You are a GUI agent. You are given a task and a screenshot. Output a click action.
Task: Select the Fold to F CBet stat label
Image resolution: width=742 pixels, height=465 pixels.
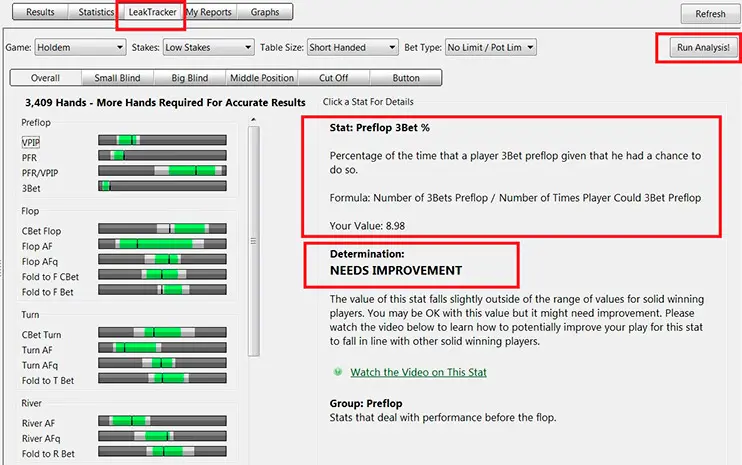click(x=50, y=275)
